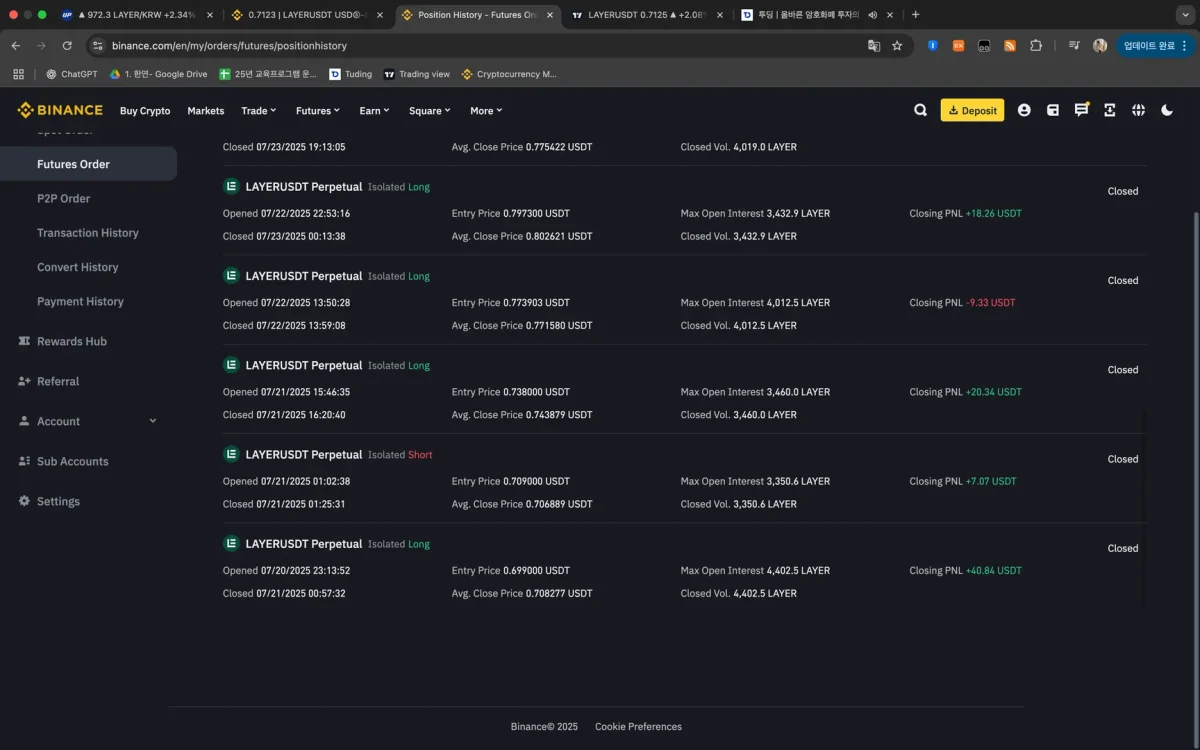Open Buy Crypto in navigation

[145, 110]
